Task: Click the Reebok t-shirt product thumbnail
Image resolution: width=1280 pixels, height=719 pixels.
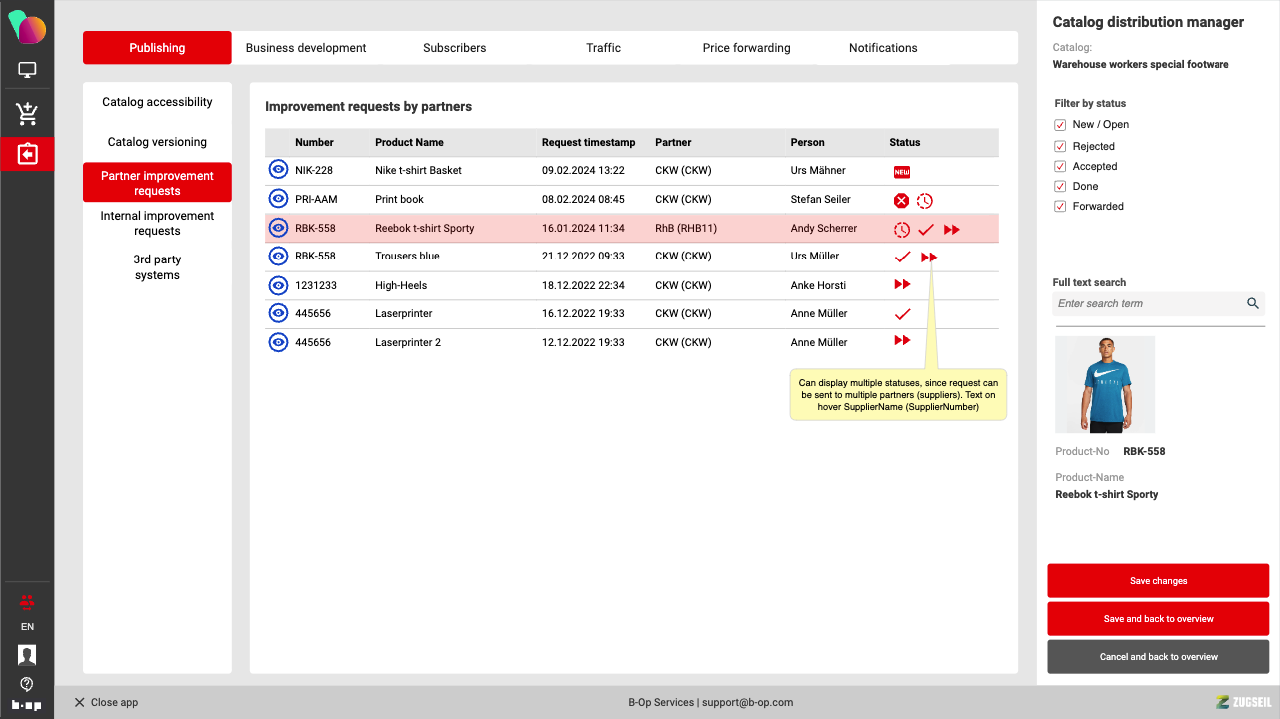Action: click(1105, 384)
